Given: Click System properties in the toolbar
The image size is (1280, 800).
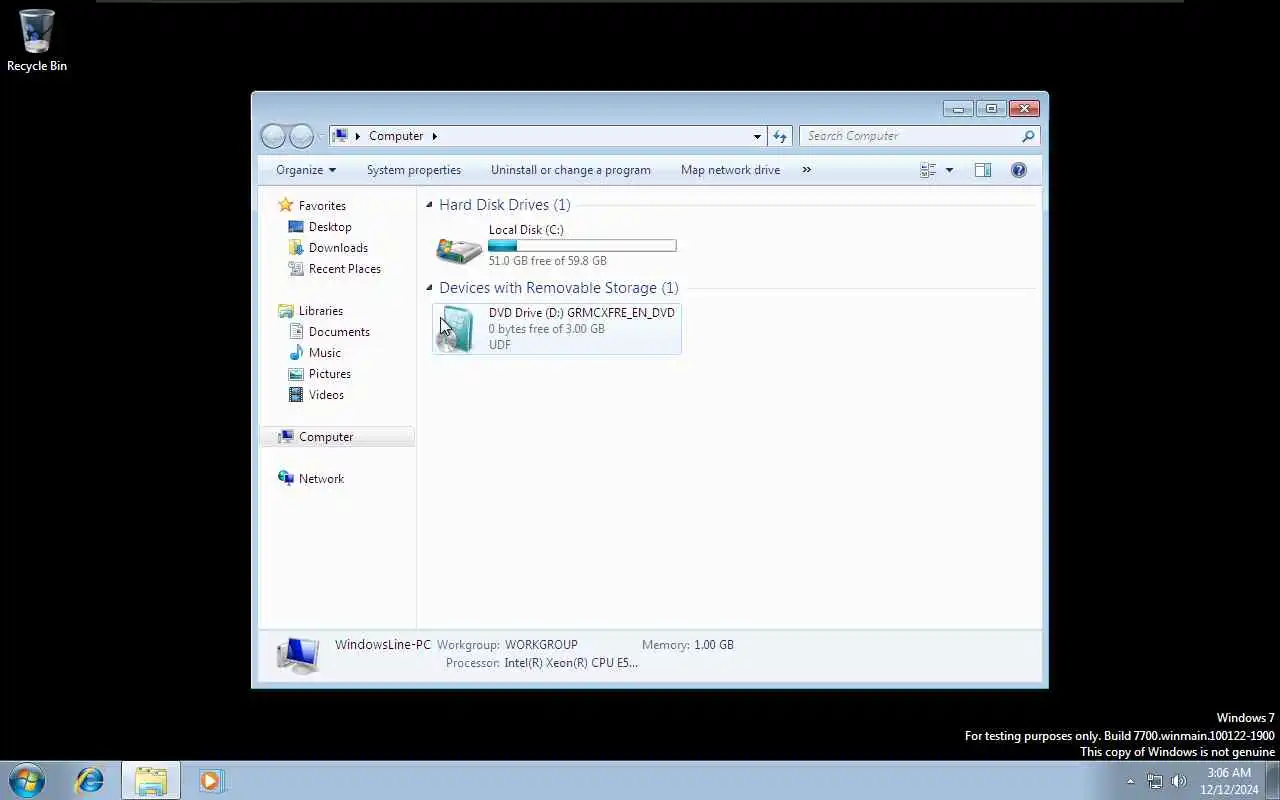Looking at the screenshot, I should coord(414,170).
